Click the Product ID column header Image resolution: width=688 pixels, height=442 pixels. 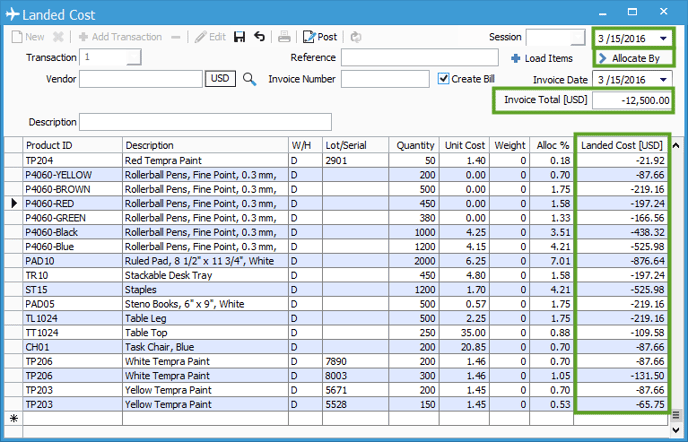pyautogui.click(x=72, y=145)
